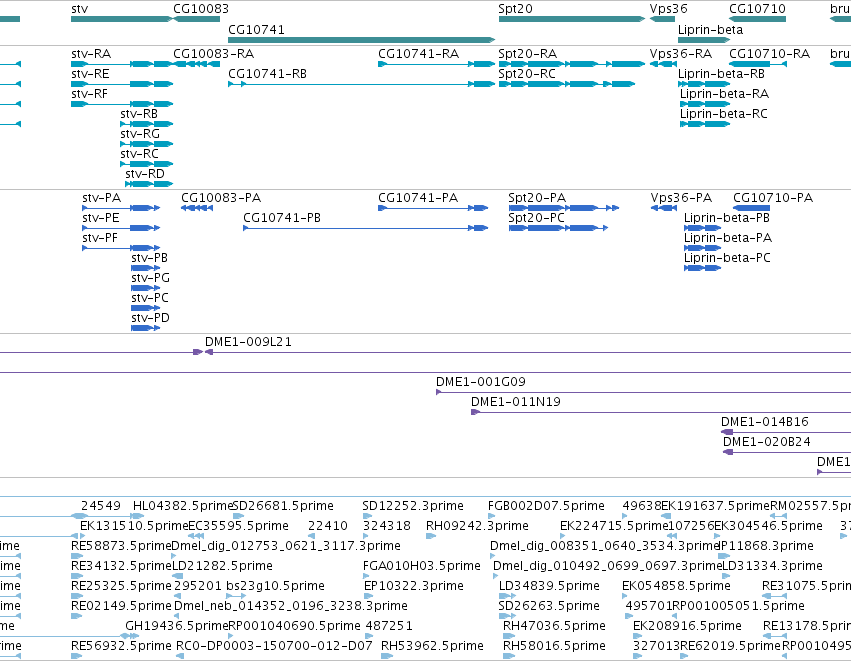The image size is (851, 661).
Task: Select protein stv-PE
Action: coord(121,228)
